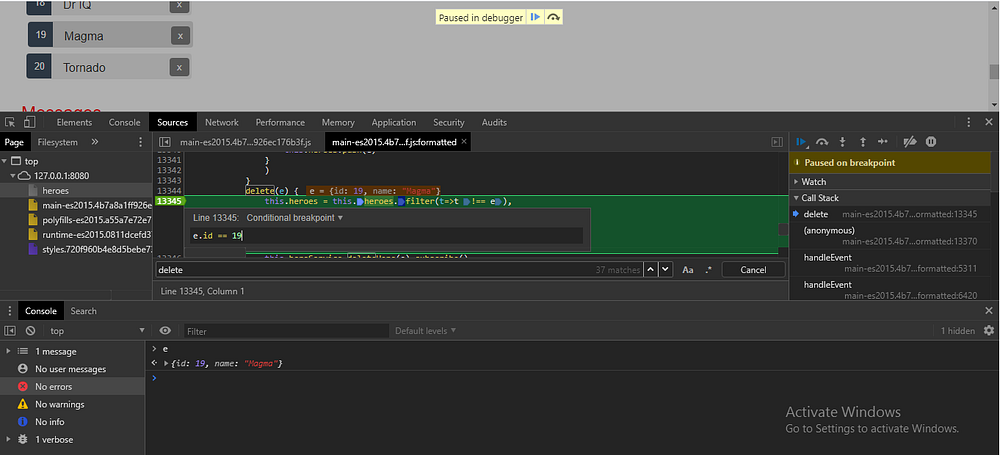Activate the inspect element picker icon
This screenshot has width=1000, height=455.
[10, 122]
